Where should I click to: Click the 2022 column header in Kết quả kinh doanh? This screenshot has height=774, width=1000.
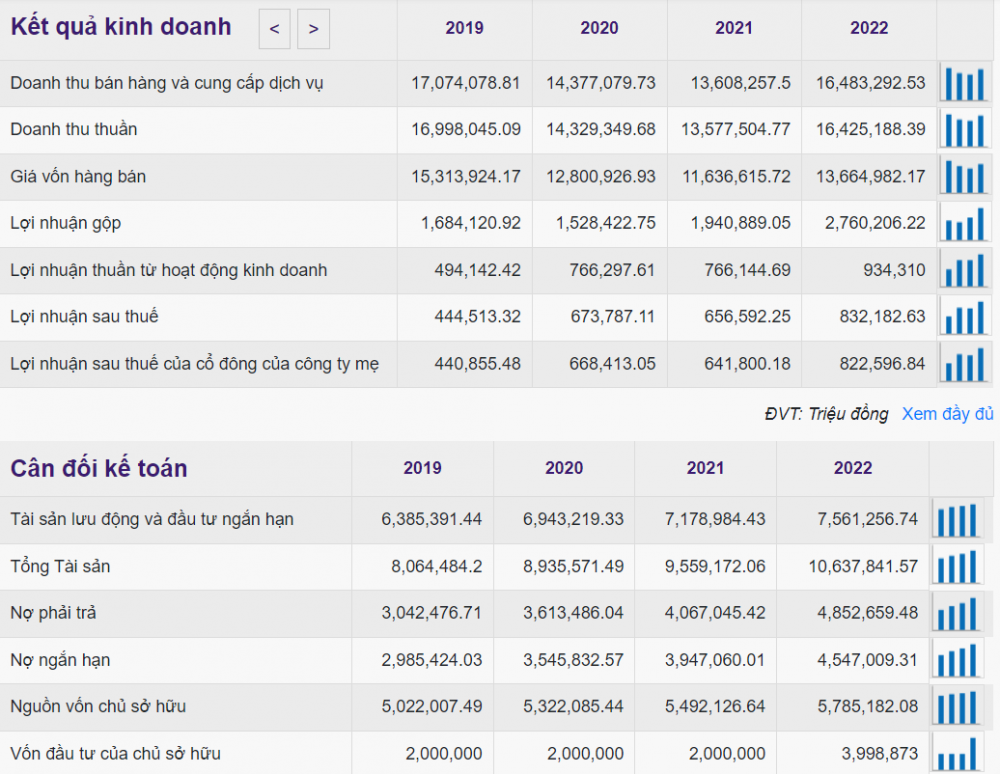click(x=869, y=28)
